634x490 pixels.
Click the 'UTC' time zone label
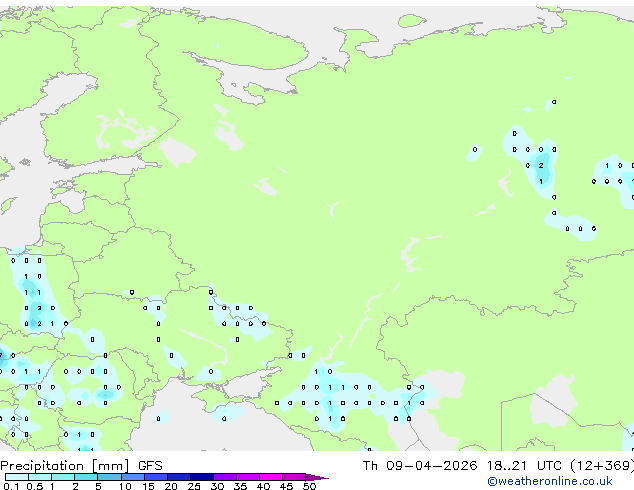549,466
